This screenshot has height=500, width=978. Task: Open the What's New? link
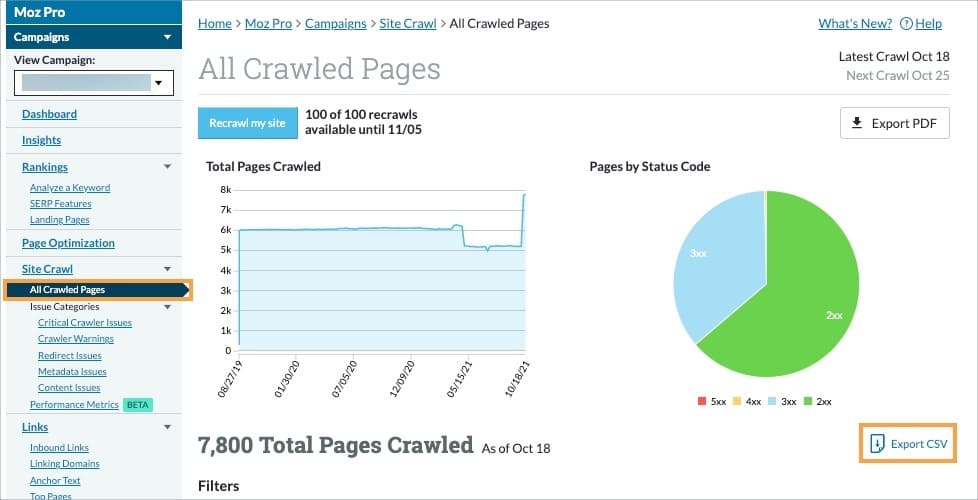(854, 24)
